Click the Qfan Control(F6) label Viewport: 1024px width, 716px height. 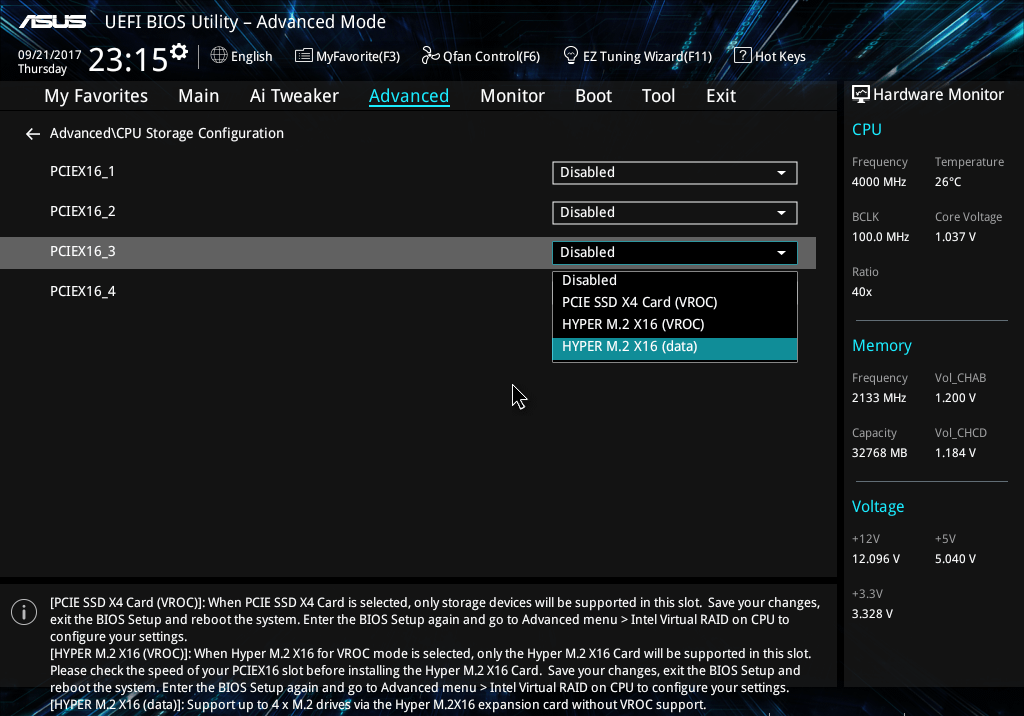coord(491,57)
